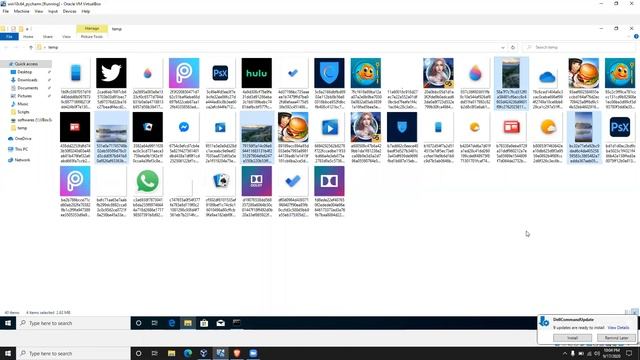Viewport: 640px width, 360px height.
Task: Select the red news icon on white thumbnail
Action: tap(511, 127)
